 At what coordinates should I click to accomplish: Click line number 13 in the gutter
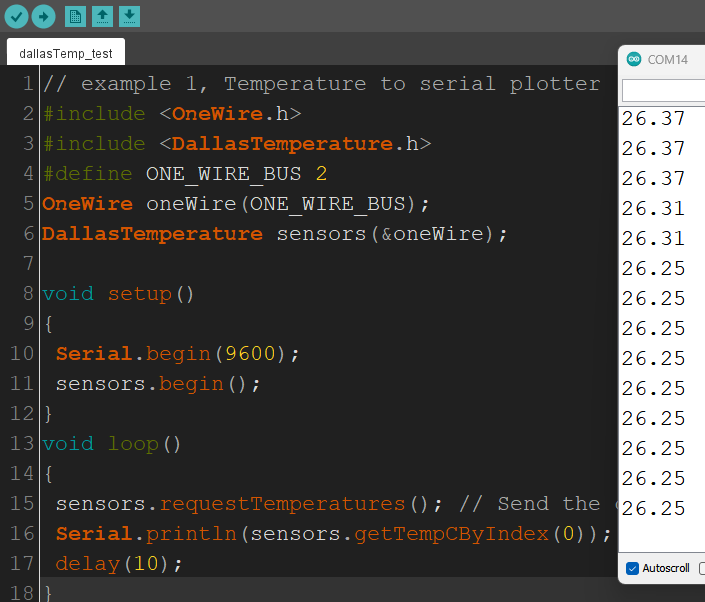[22, 444]
